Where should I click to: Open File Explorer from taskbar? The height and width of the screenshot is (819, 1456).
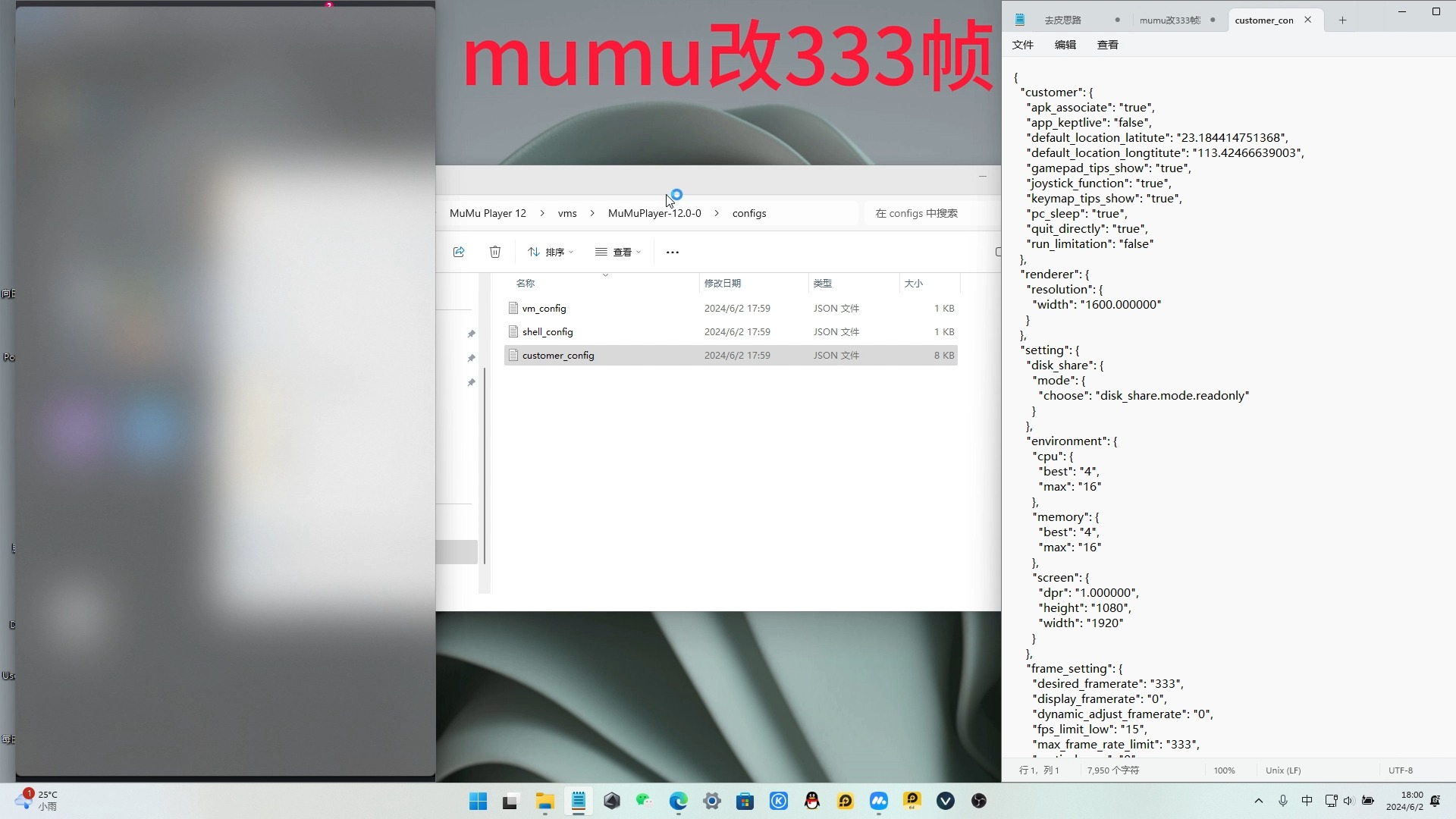[544, 802]
